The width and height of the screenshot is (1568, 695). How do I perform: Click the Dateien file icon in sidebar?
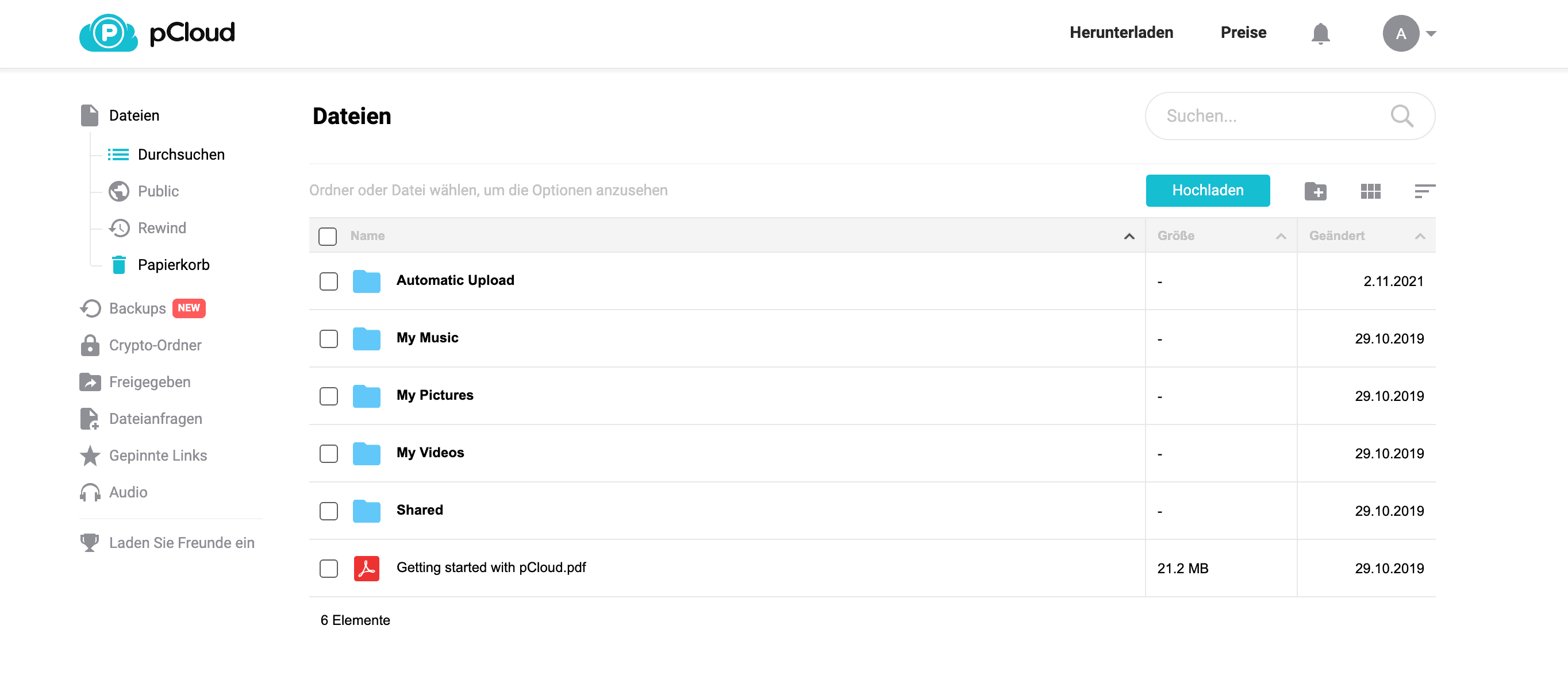(x=90, y=115)
